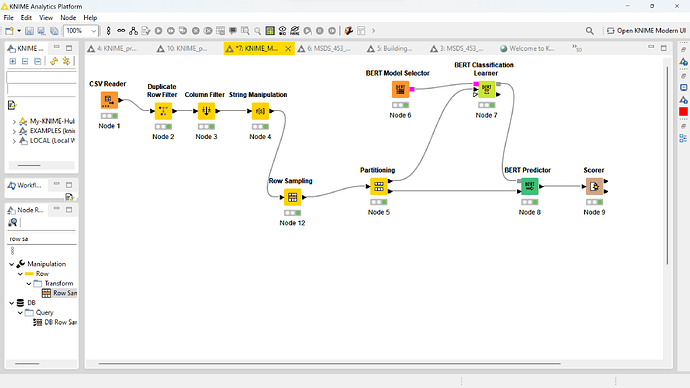This screenshot has height=388, width=690.
Task: Collapse the Transform folder
Action: click(x=29, y=284)
